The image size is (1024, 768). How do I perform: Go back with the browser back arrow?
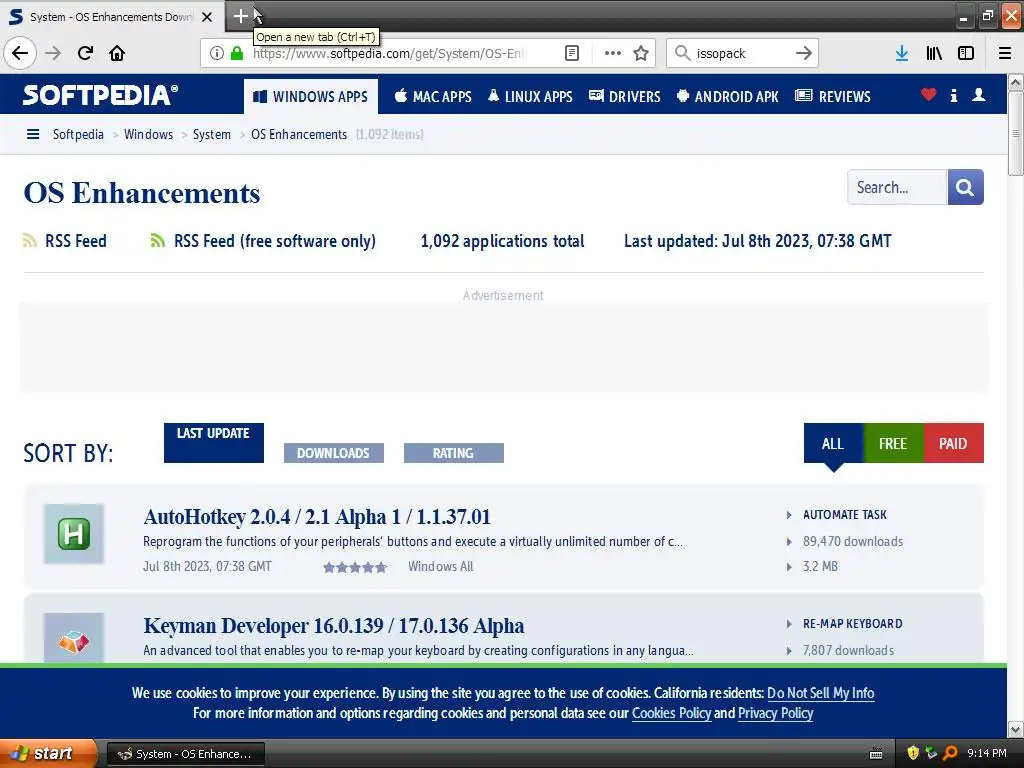(x=20, y=53)
